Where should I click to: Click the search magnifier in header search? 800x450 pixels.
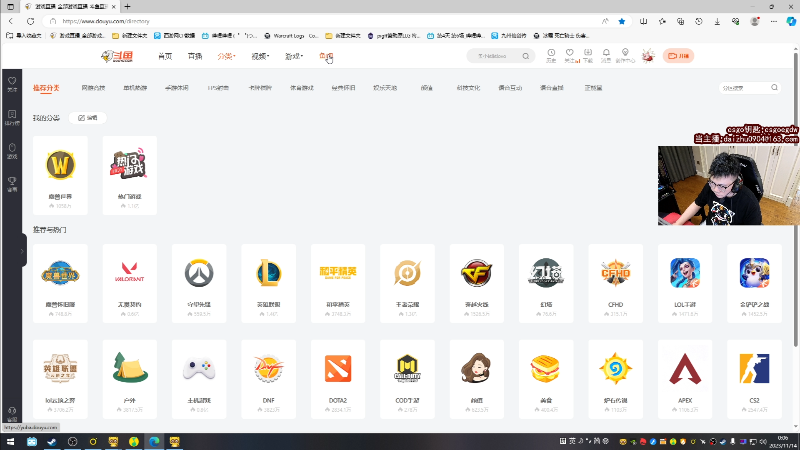point(526,56)
